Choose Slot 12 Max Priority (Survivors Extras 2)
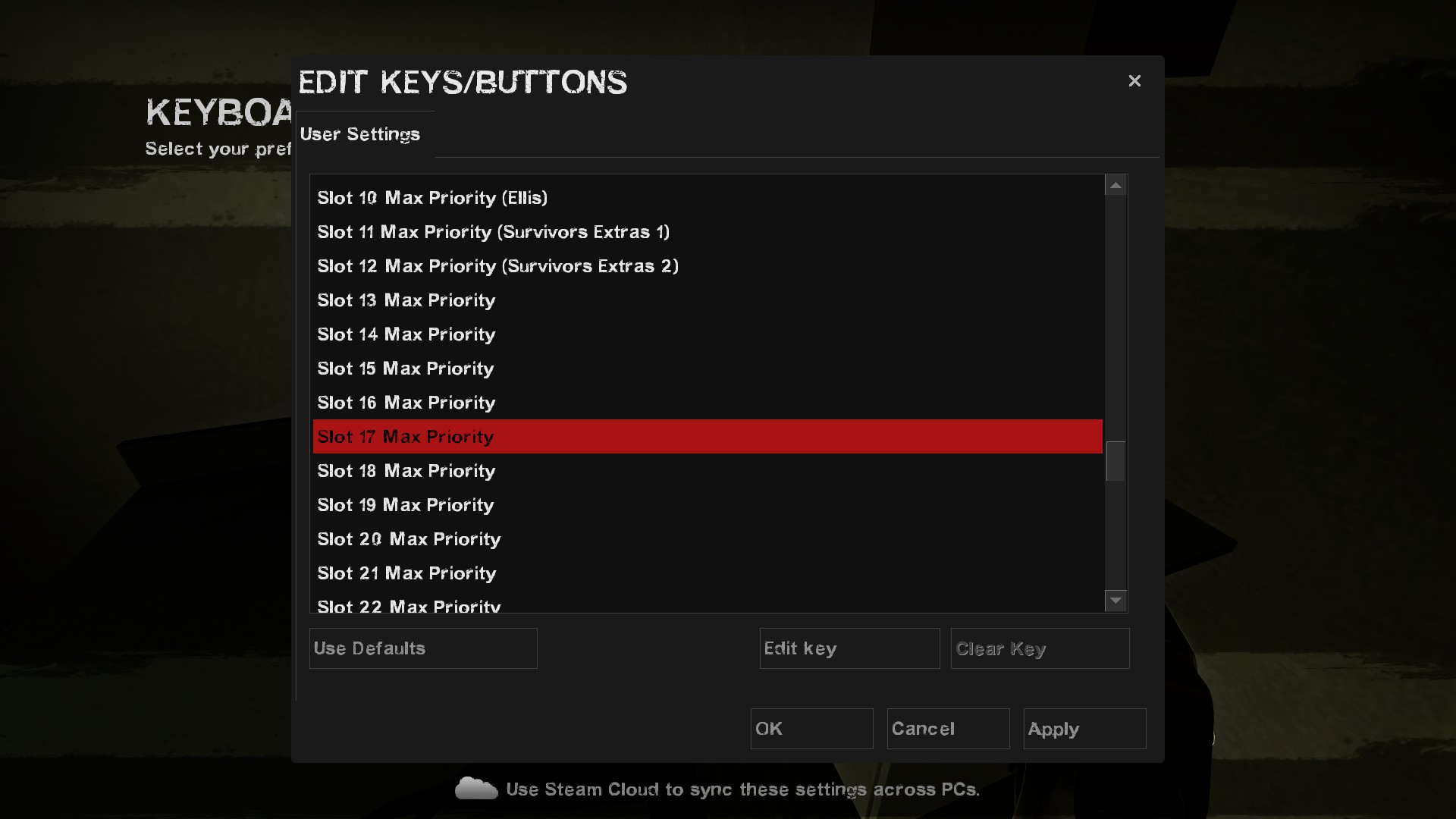 (497, 266)
